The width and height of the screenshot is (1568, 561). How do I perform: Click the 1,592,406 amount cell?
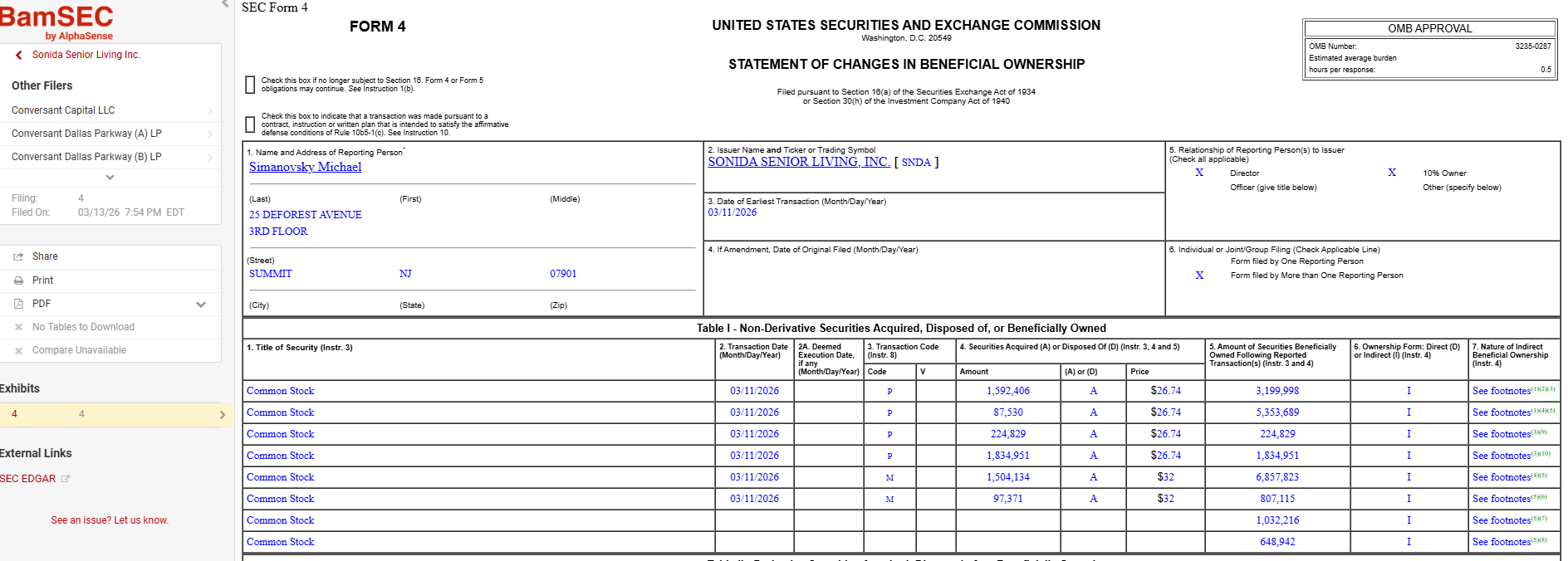pyautogui.click(x=1008, y=391)
